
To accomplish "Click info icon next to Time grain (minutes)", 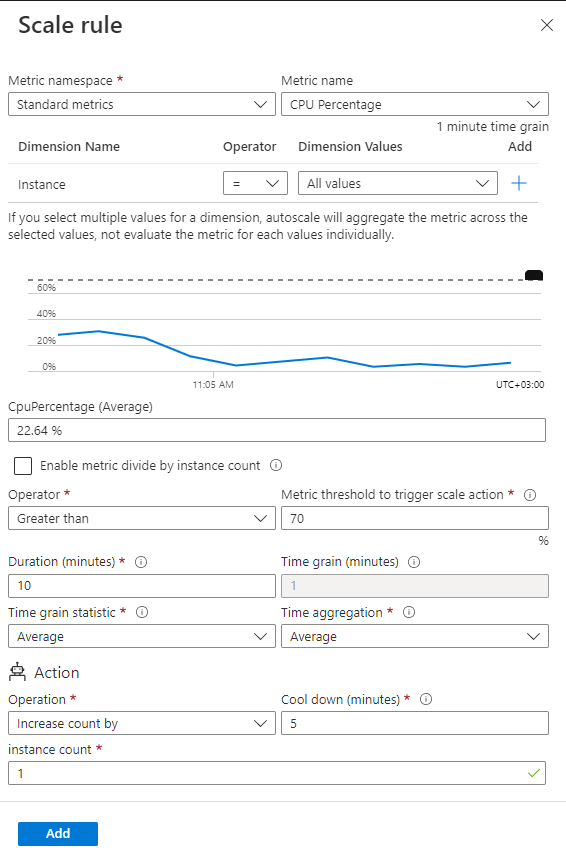I will point(414,562).
